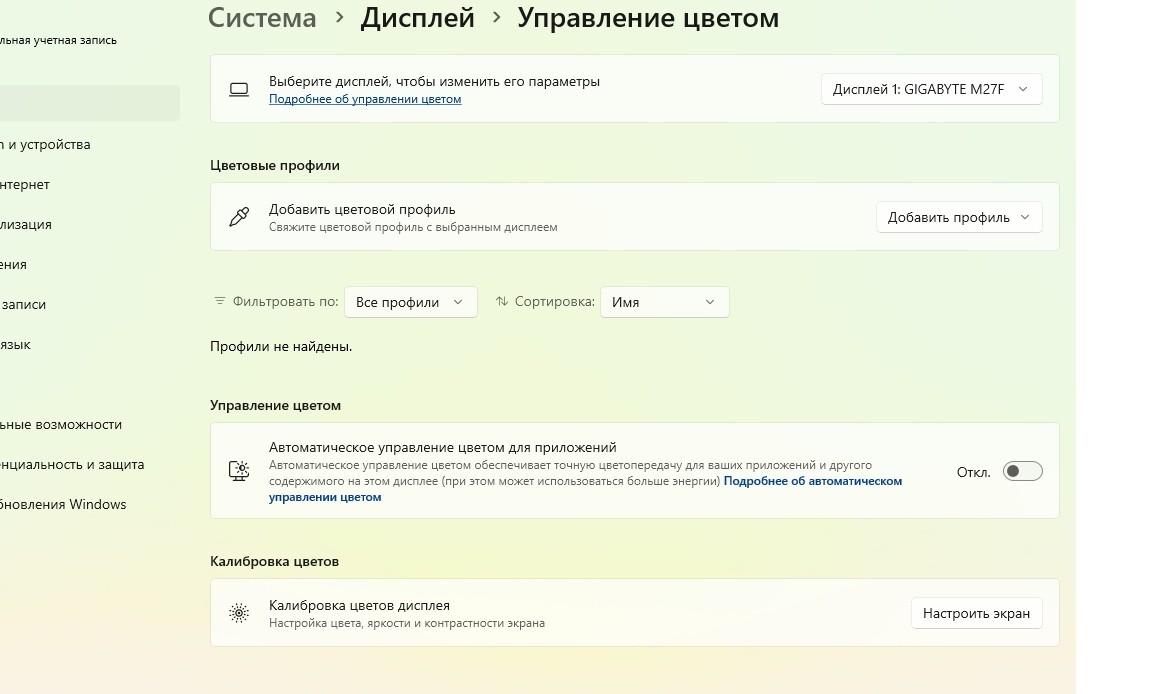The width and height of the screenshot is (1152, 694).
Task: Open sidebar item ending 'нциальность и защита'
Action: pyautogui.click(x=72, y=464)
